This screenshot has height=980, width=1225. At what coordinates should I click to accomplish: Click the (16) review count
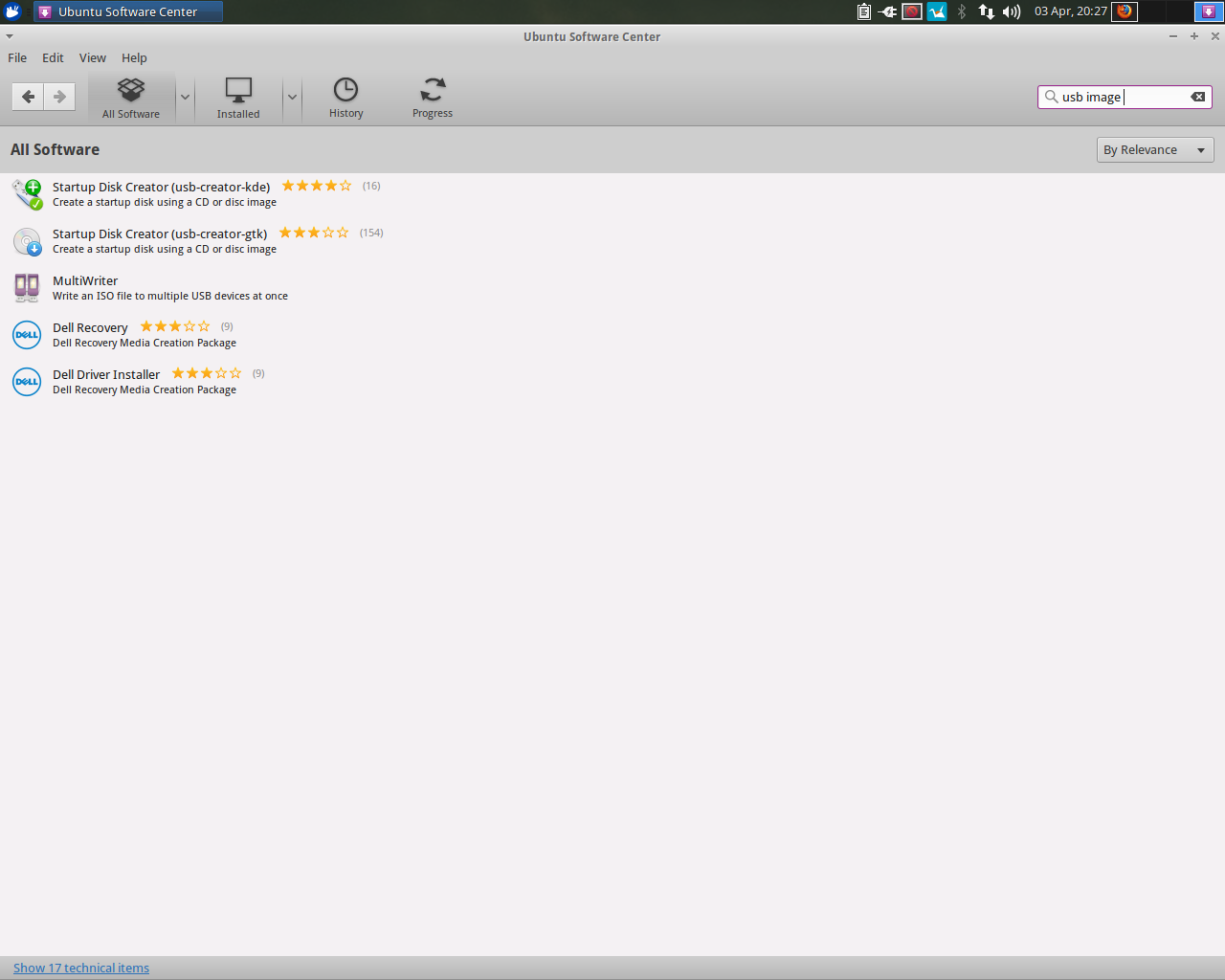point(371,186)
